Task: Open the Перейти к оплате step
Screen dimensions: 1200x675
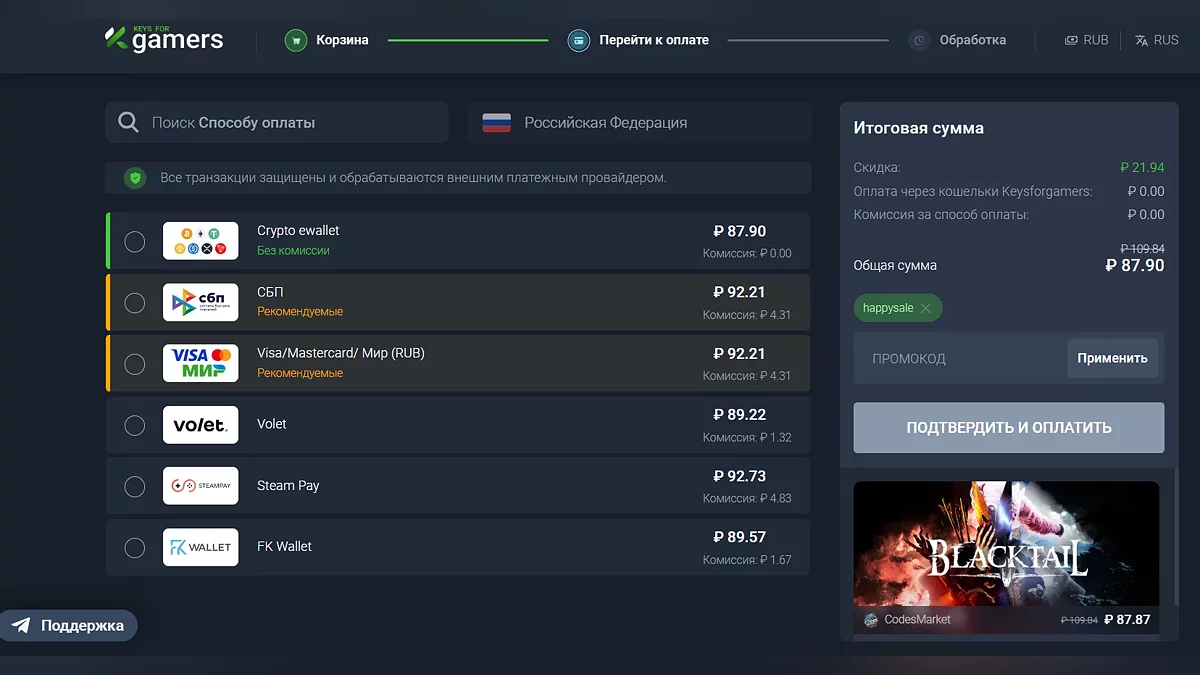Action: click(x=653, y=41)
